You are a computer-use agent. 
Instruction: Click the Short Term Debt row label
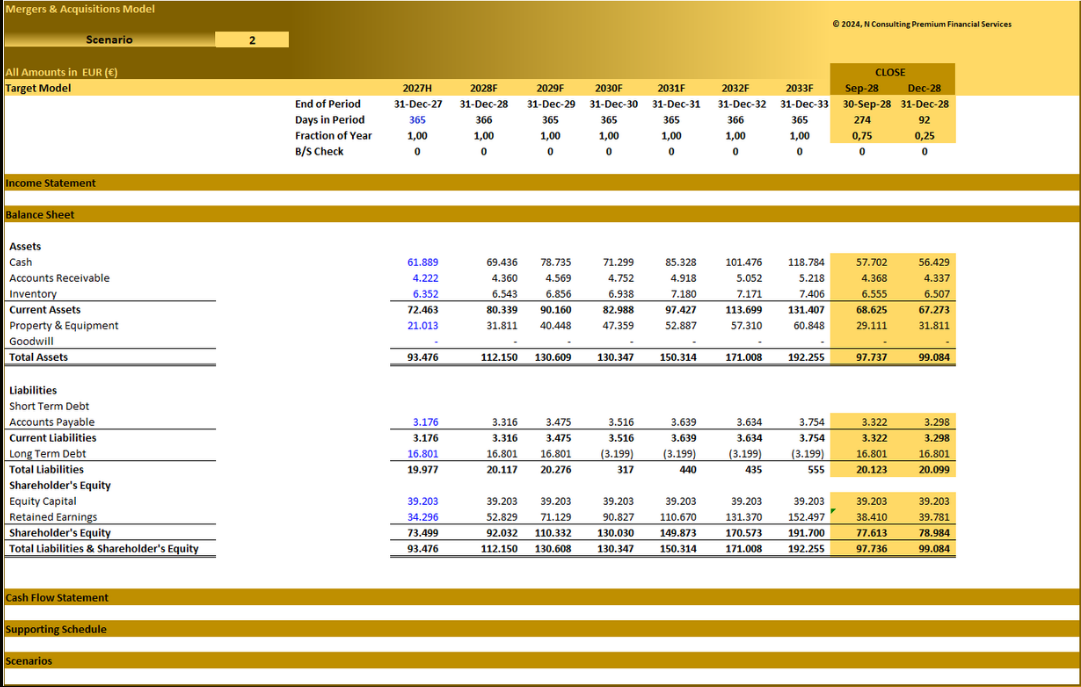pos(49,406)
